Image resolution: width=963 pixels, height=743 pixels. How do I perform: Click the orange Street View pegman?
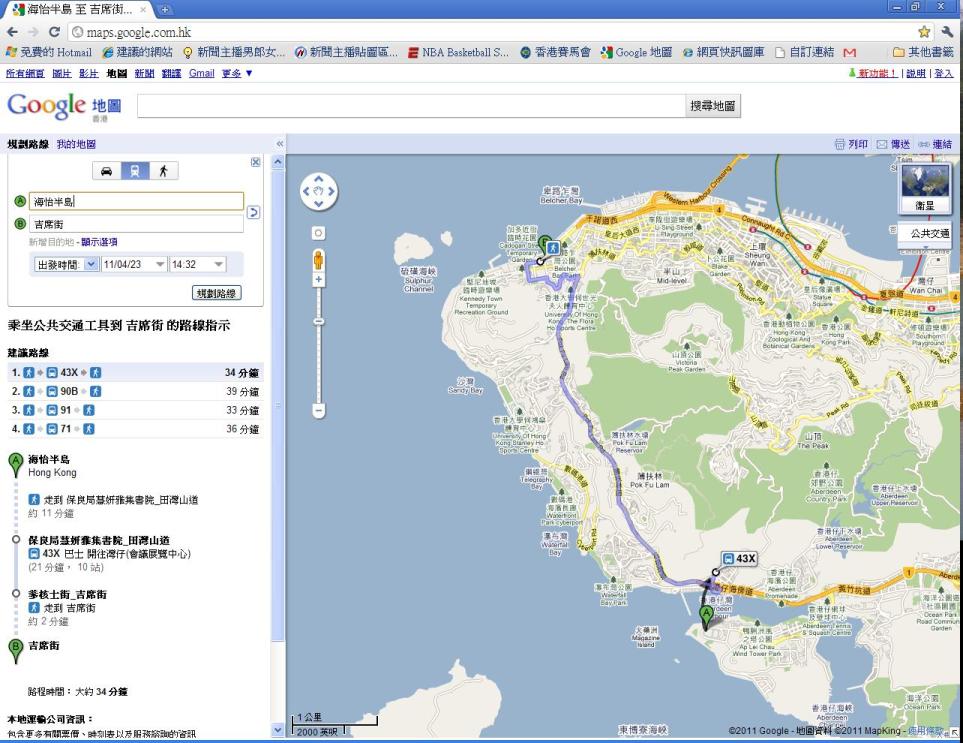318,260
